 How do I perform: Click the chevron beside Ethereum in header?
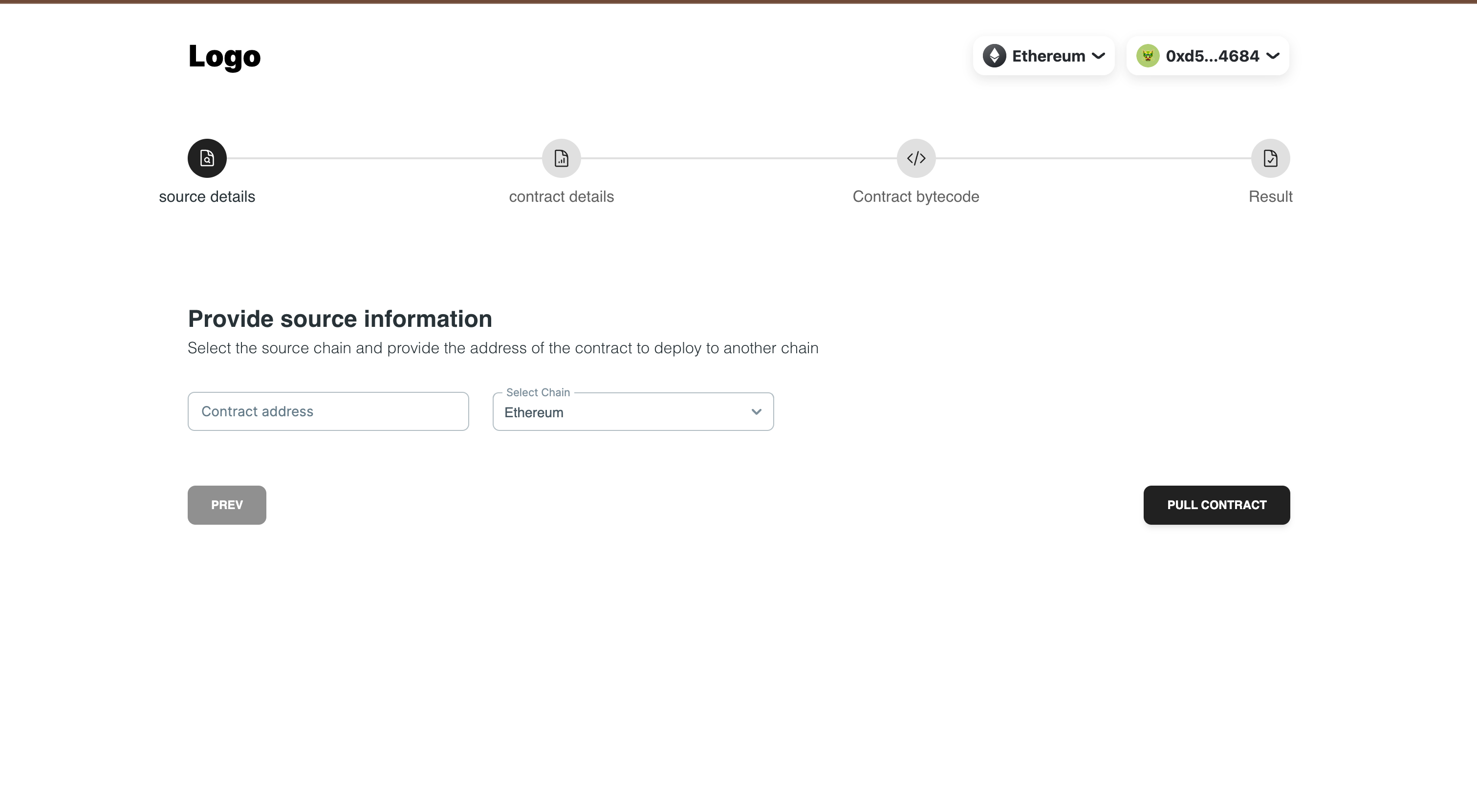tap(1098, 56)
